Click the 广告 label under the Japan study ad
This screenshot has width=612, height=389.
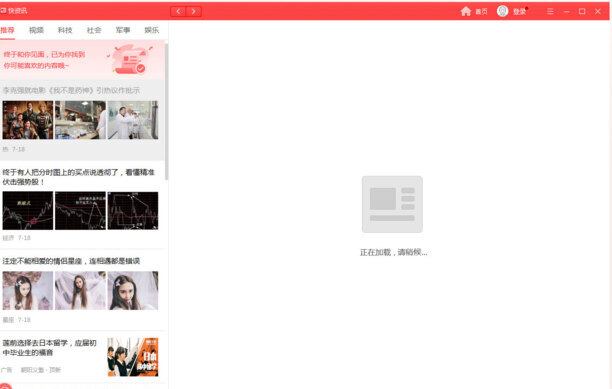(7, 370)
